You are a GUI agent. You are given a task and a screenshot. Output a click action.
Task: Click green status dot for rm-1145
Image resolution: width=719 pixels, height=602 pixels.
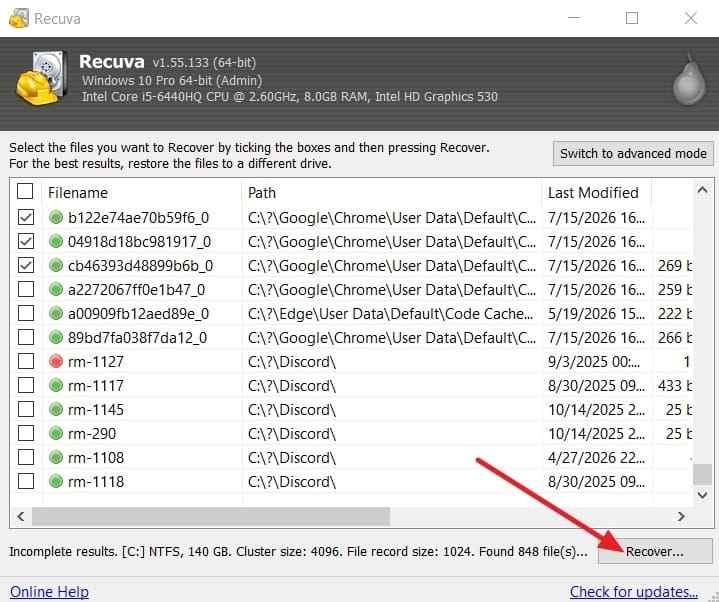[x=56, y=409]
